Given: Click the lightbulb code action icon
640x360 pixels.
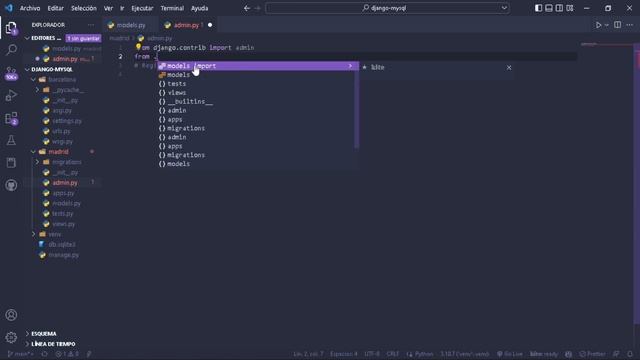Looking at the screenshot, I should (138, 47).
